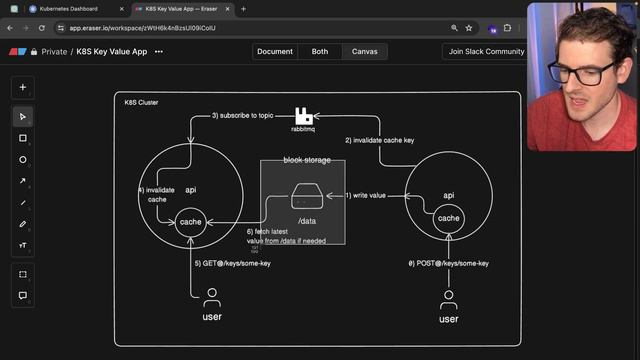Bookmark this page with star icon
This screenshot has width=640, height=360.
pos(469,28)
